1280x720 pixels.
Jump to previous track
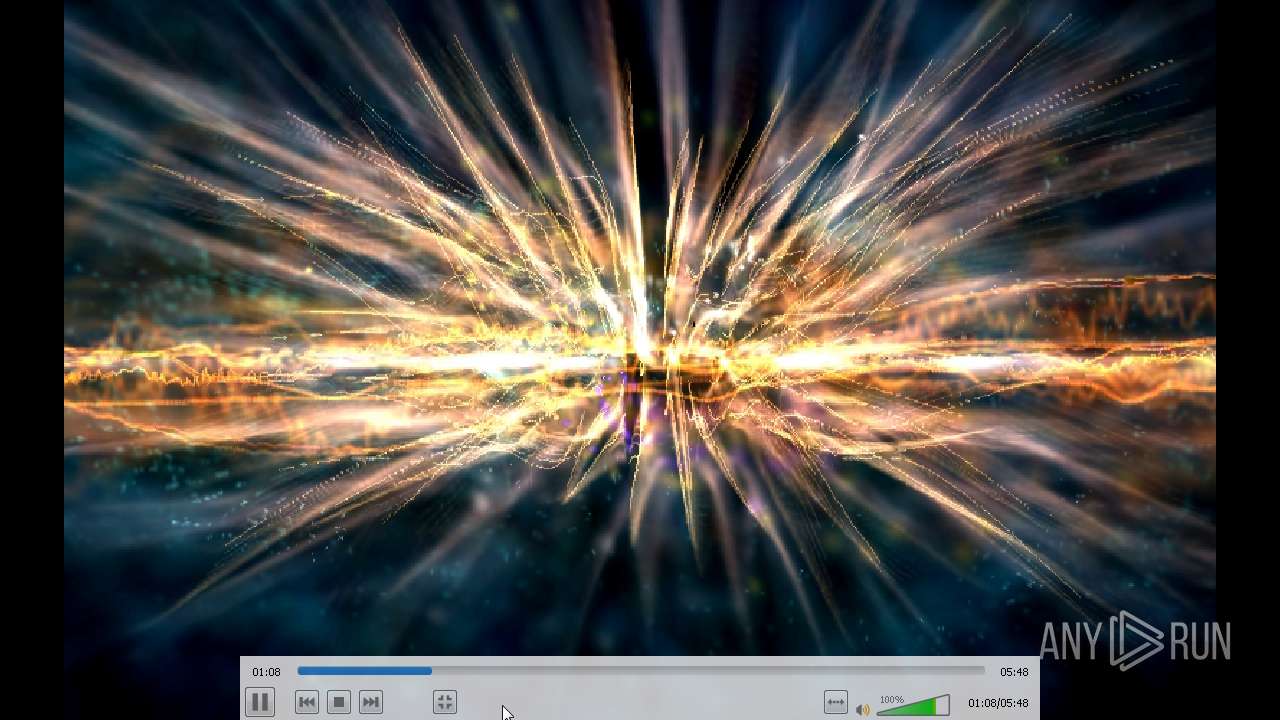[307, 702]
